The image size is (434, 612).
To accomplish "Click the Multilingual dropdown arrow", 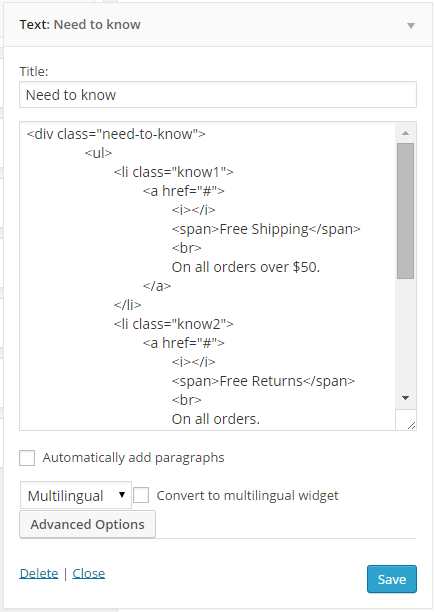I will point(122,495).
